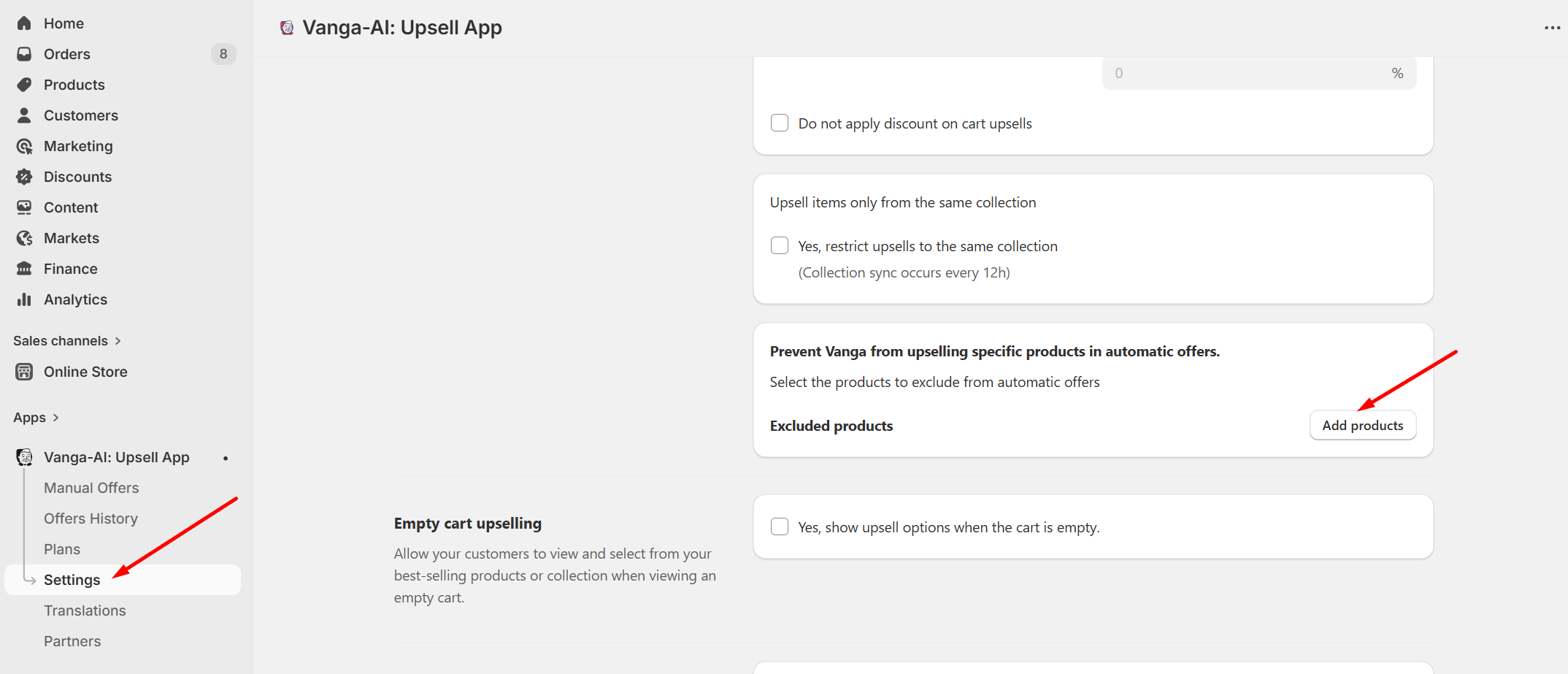
Task: Click the Customers person icon
Action: (24, 115)
